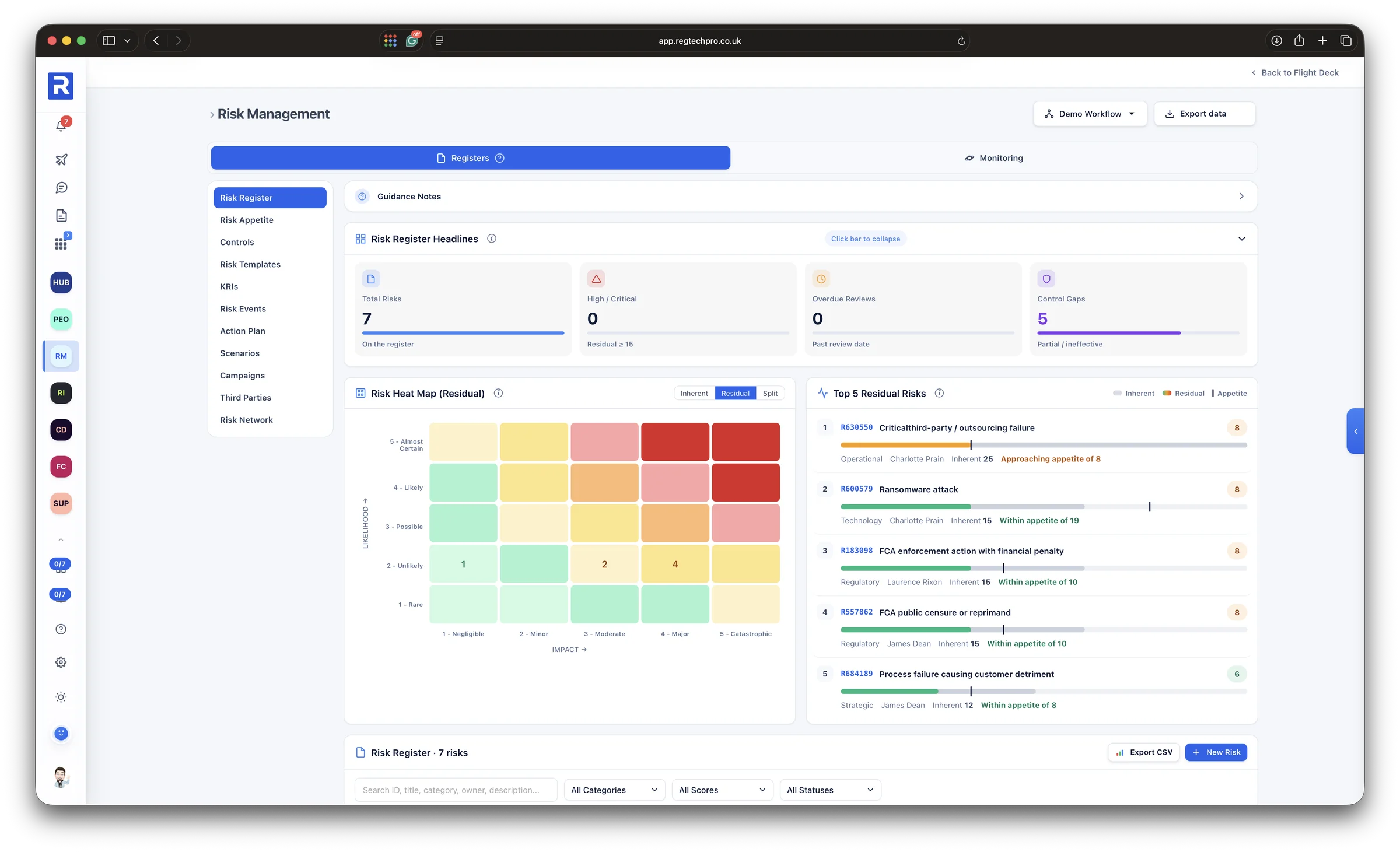Viewport: 1400px width, 852px height.
Task: Open the All Categories filter dropdown
Action: click(x=614, y=790)
